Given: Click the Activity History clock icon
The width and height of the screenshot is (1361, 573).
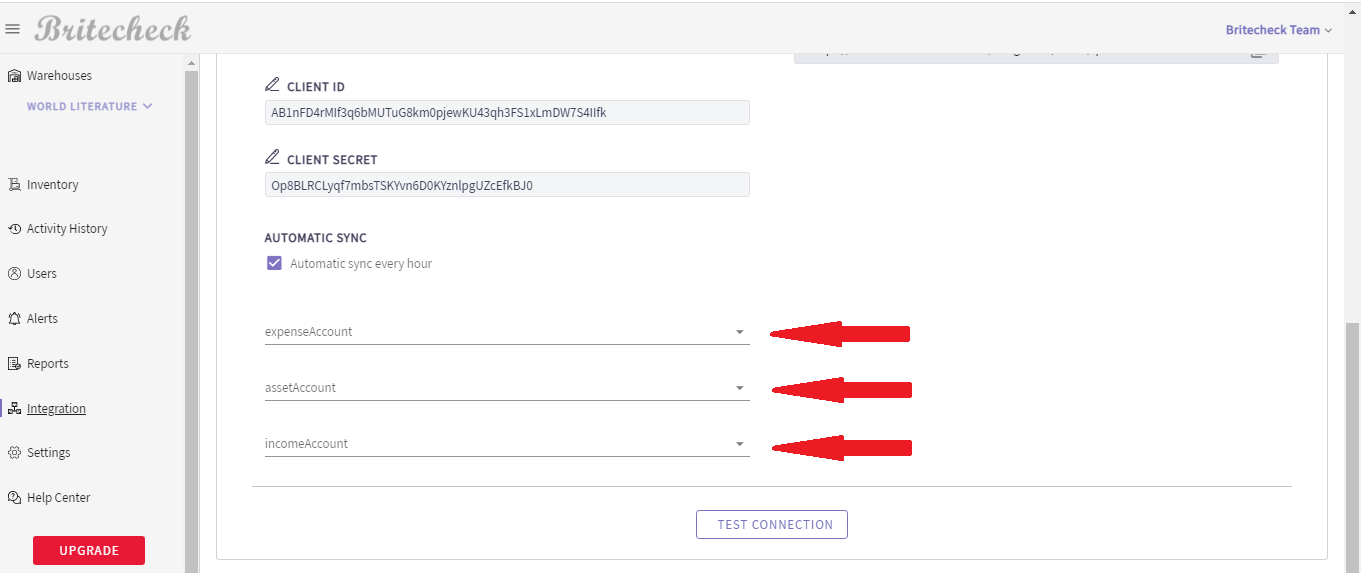Looking at the screenshot, I should [x=14, y=229].
